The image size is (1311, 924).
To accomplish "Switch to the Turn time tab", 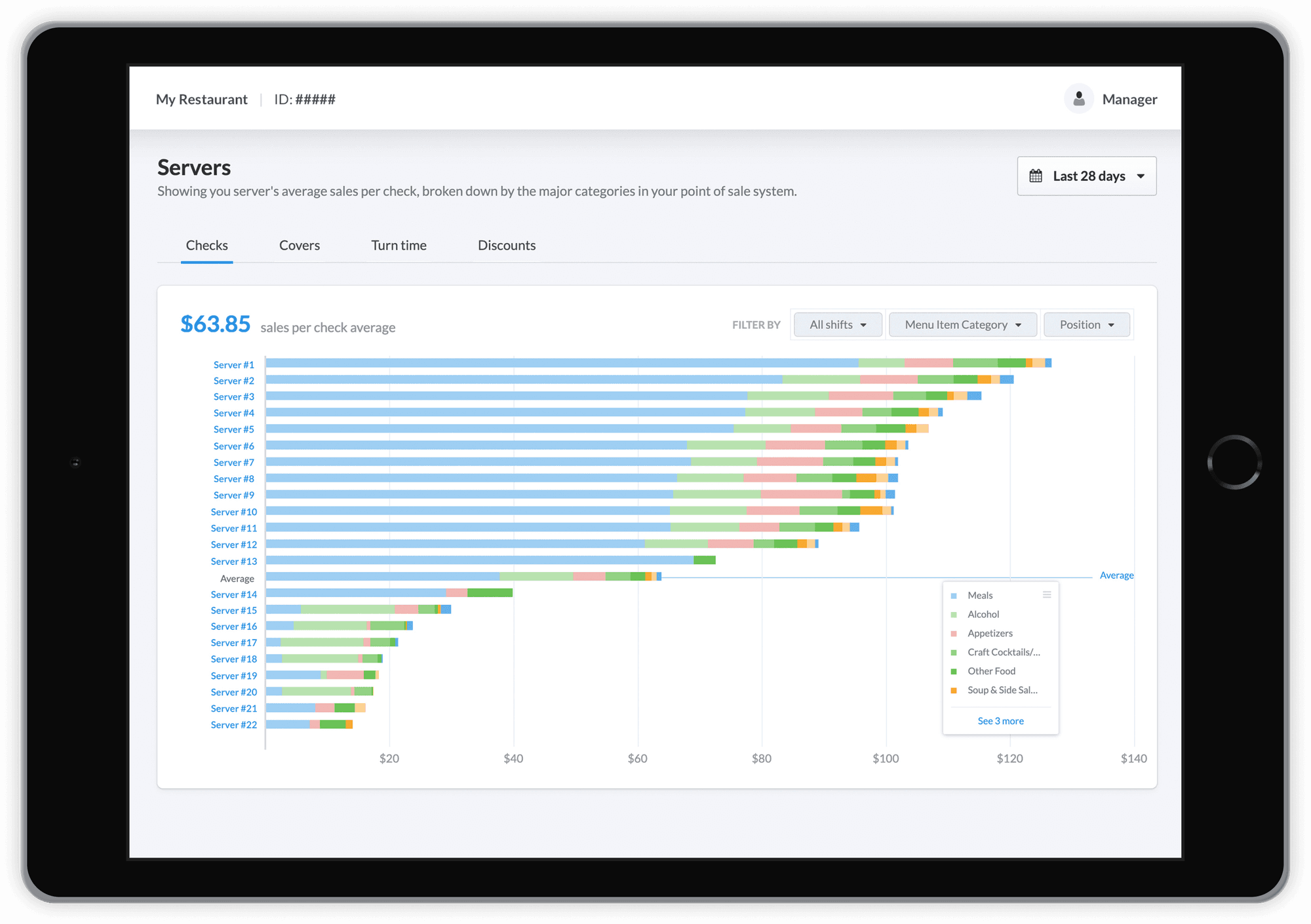I will click(x=399, y=246).
